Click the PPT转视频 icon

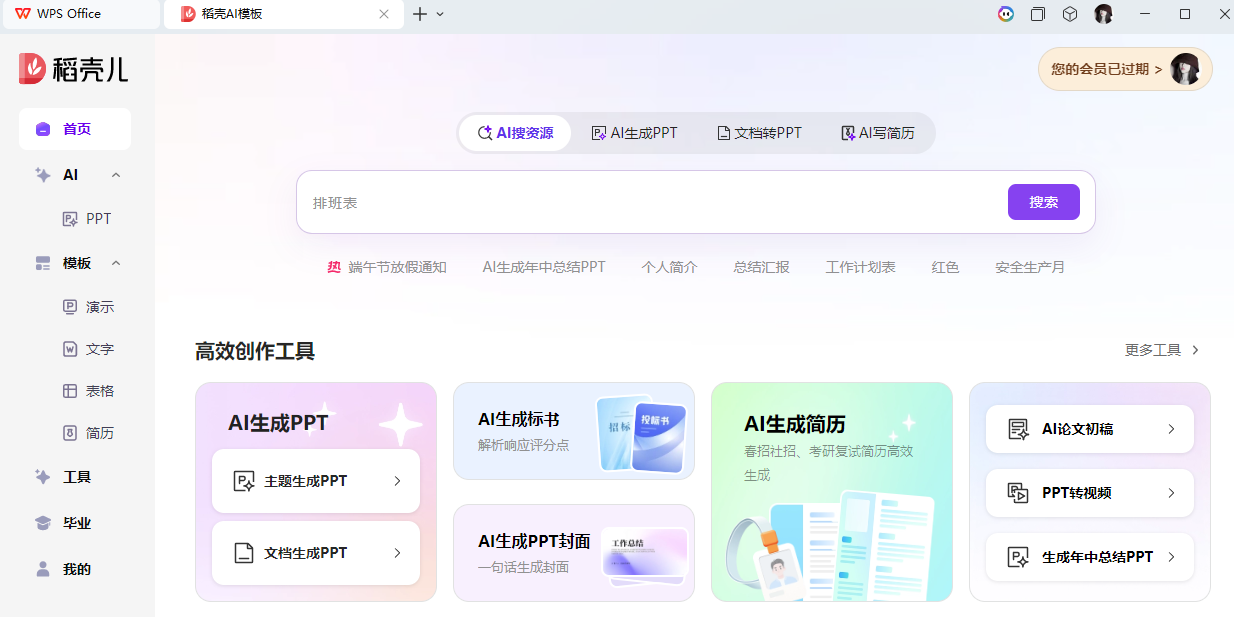1018,493
